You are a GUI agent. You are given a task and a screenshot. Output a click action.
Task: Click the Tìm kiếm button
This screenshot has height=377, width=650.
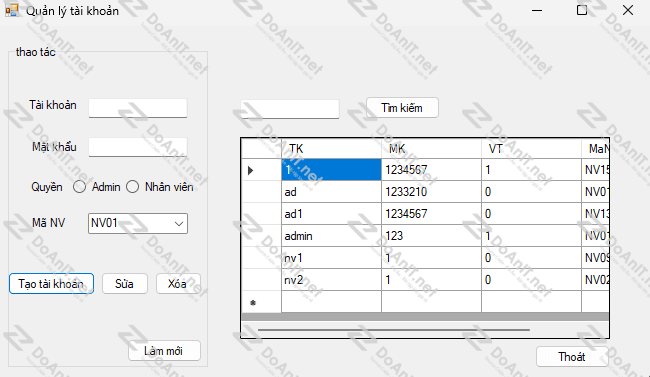point(402,108)
